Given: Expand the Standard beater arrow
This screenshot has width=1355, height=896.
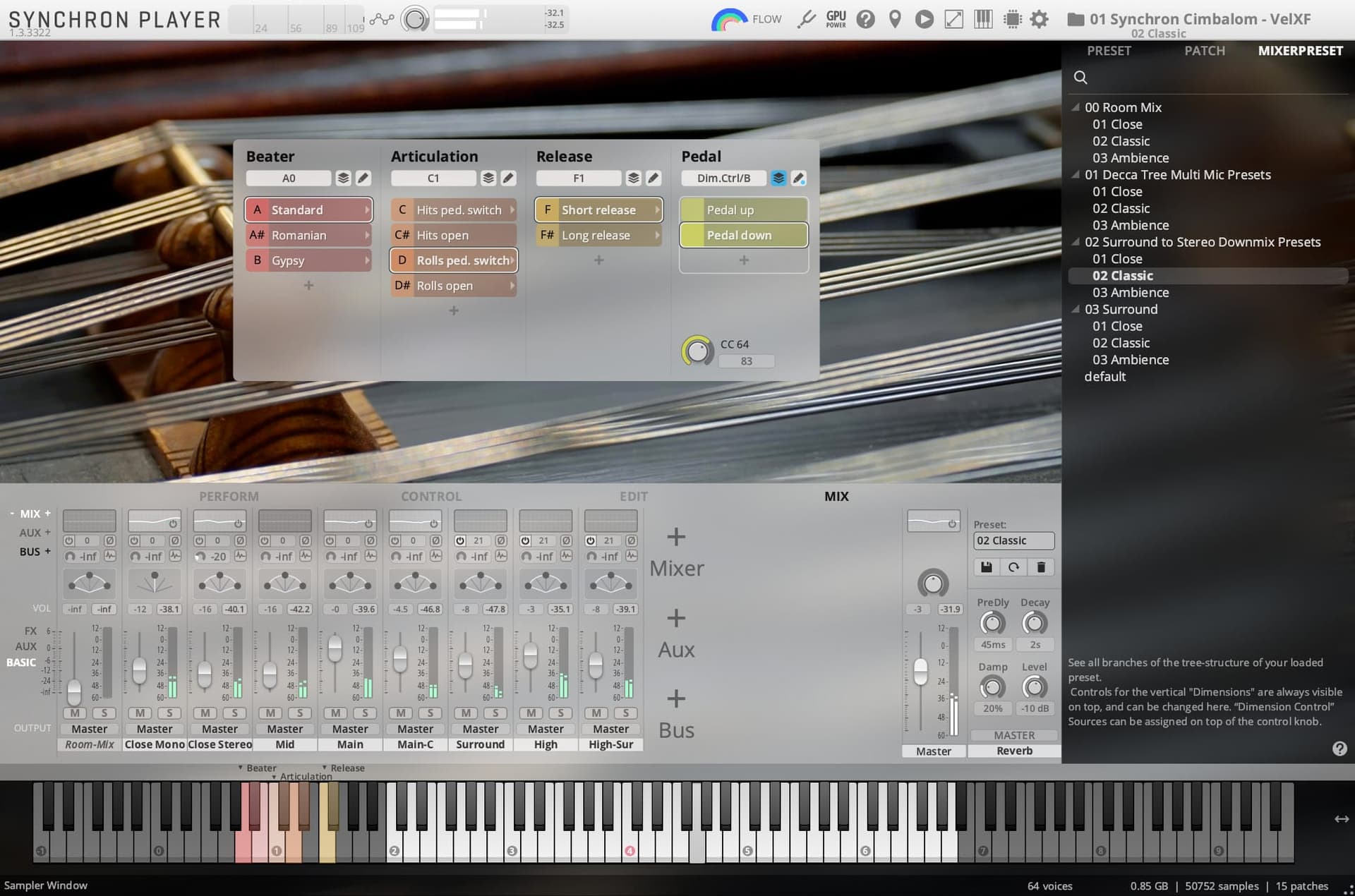Looking at the screenshot, I should [x=367, y=210].
